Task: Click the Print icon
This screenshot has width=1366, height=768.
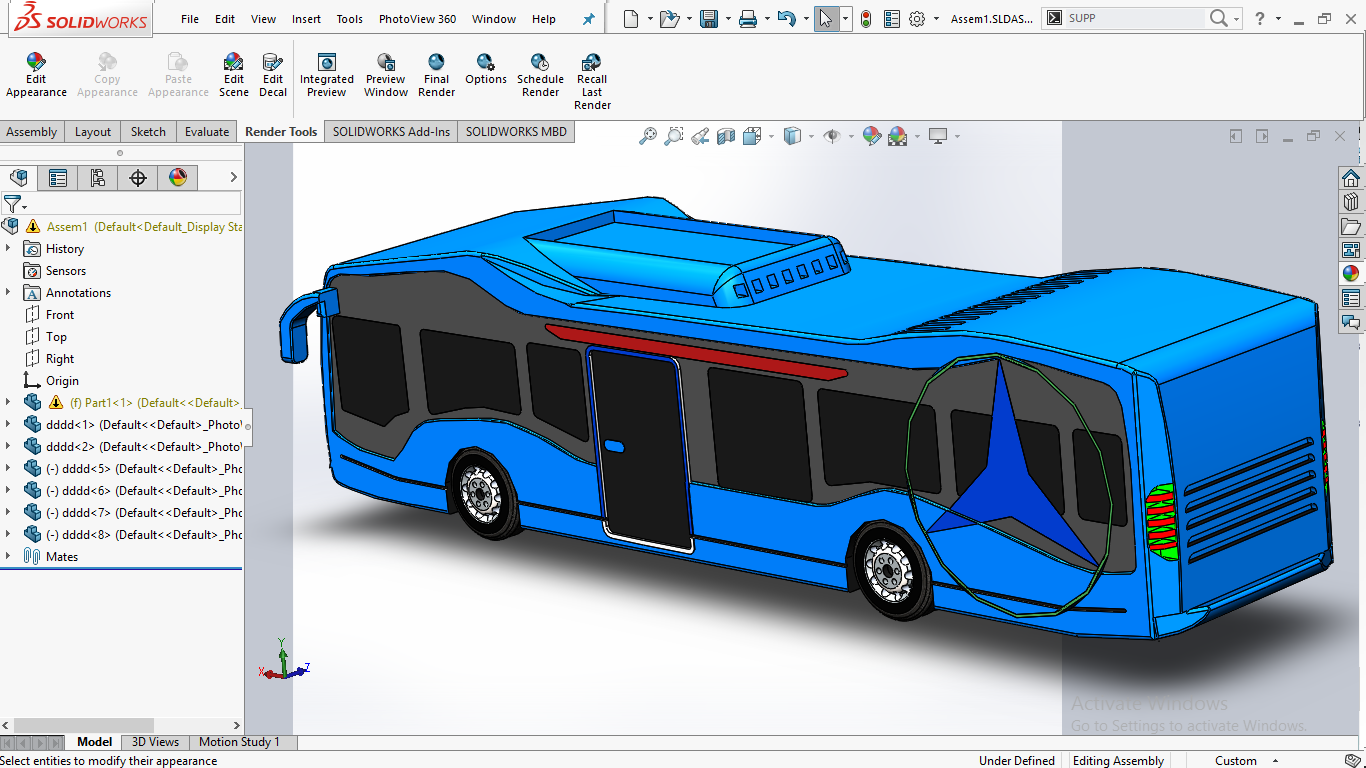Action: [x=747, y=18]
